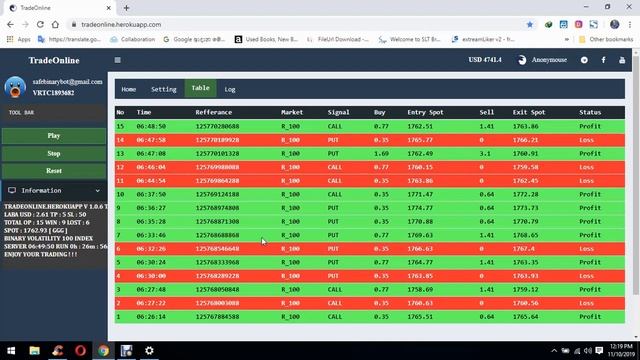Click reference 125768546648 in row 6
Viewport: 640px width, 360px height.
[217, 249]
